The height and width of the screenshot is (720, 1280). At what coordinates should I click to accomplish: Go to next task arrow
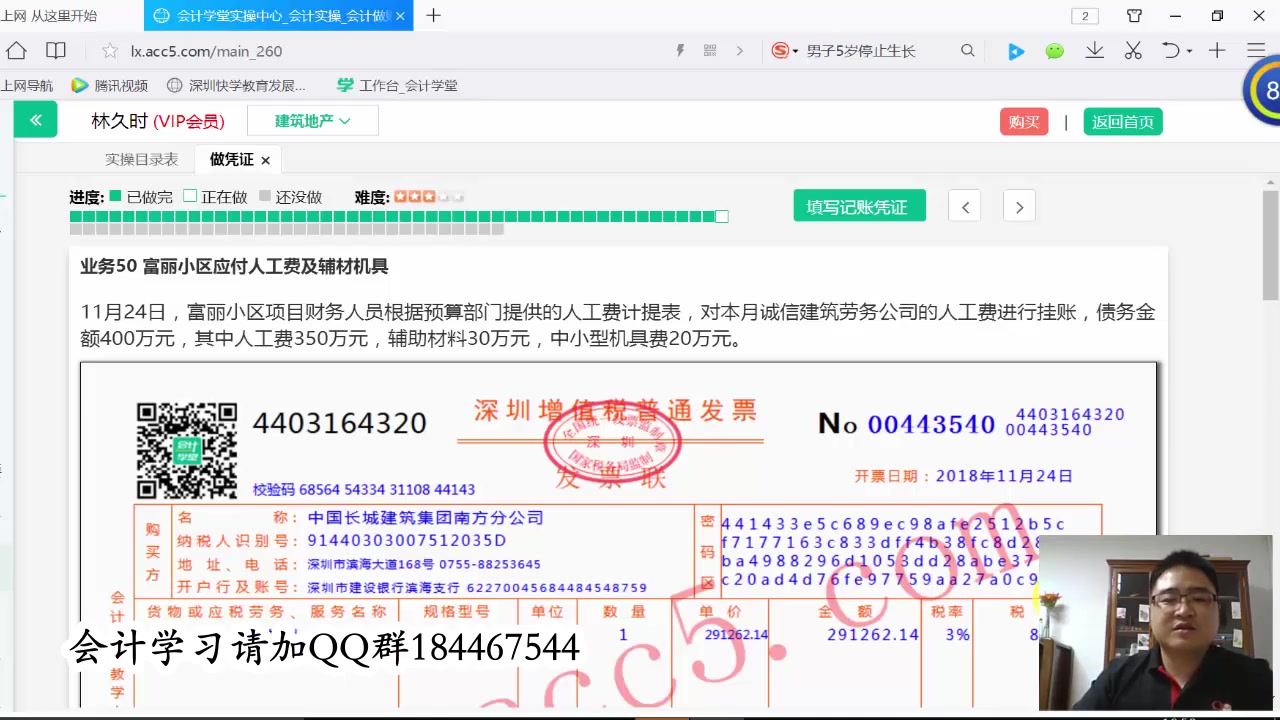click(x=1019, y=207)
